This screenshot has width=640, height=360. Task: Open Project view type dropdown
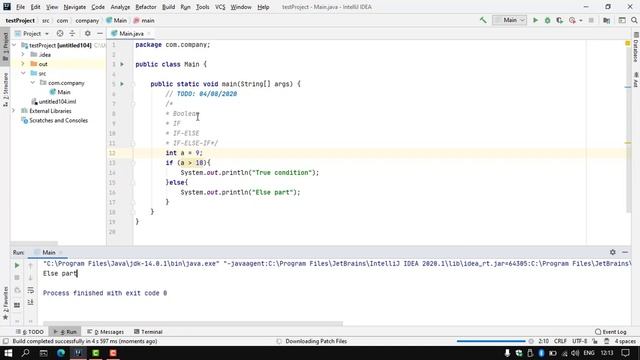coord(32,33)
